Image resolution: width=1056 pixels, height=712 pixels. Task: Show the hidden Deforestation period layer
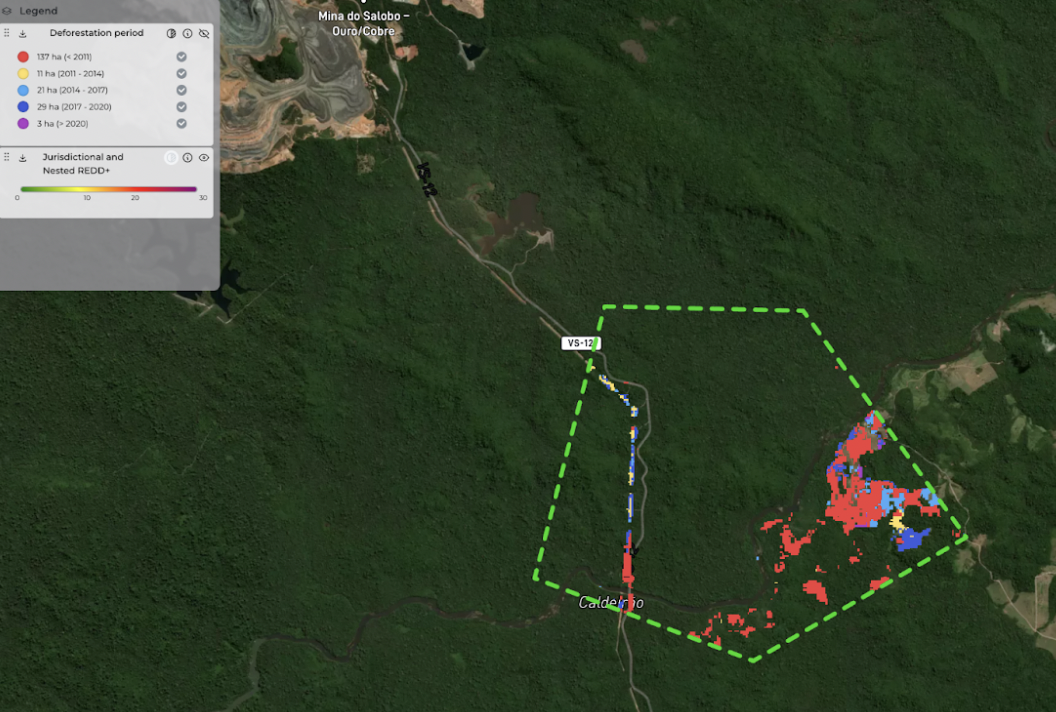pyautogui.click(x=204, y=33)
